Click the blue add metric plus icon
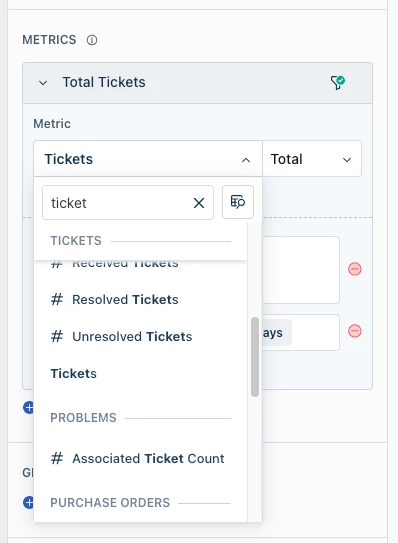Screen dimensions: 398x543 coord(29,407)
